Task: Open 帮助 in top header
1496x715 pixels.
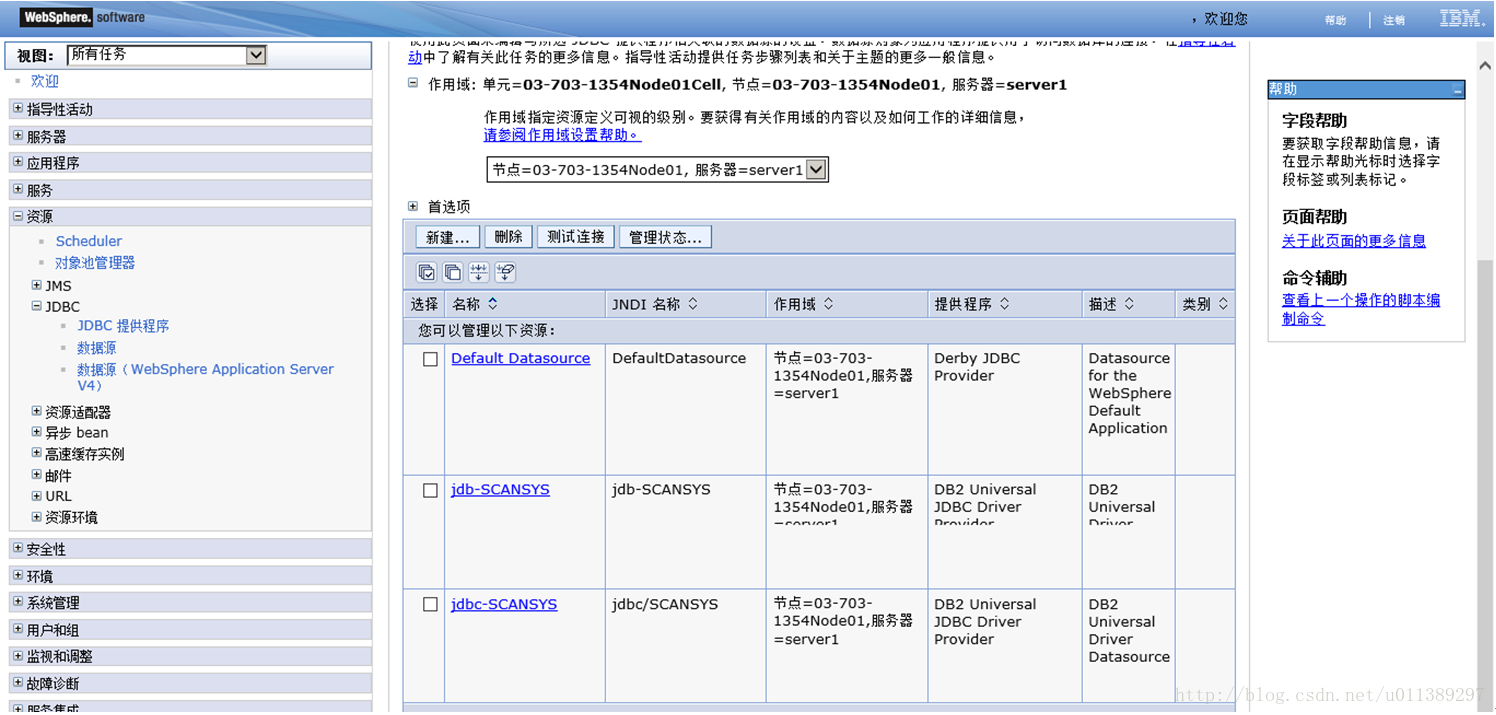Action: [x=1336, y=20]
